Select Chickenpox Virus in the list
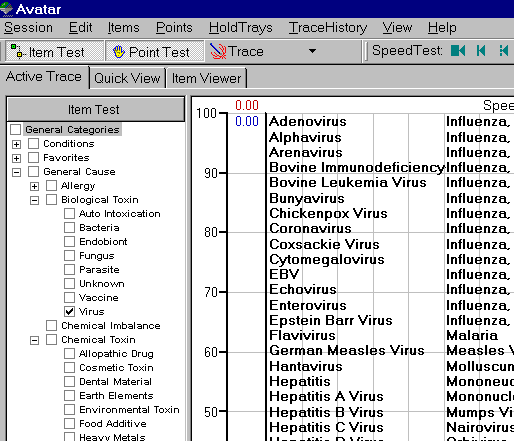The height and width of the screenshot is (441, 514). (328, 213)
